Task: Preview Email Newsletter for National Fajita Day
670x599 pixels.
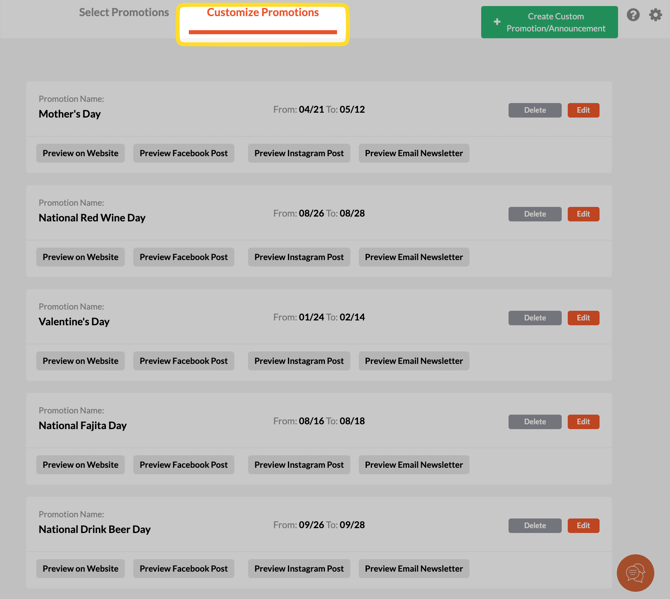Action: (x=414, y=465)
